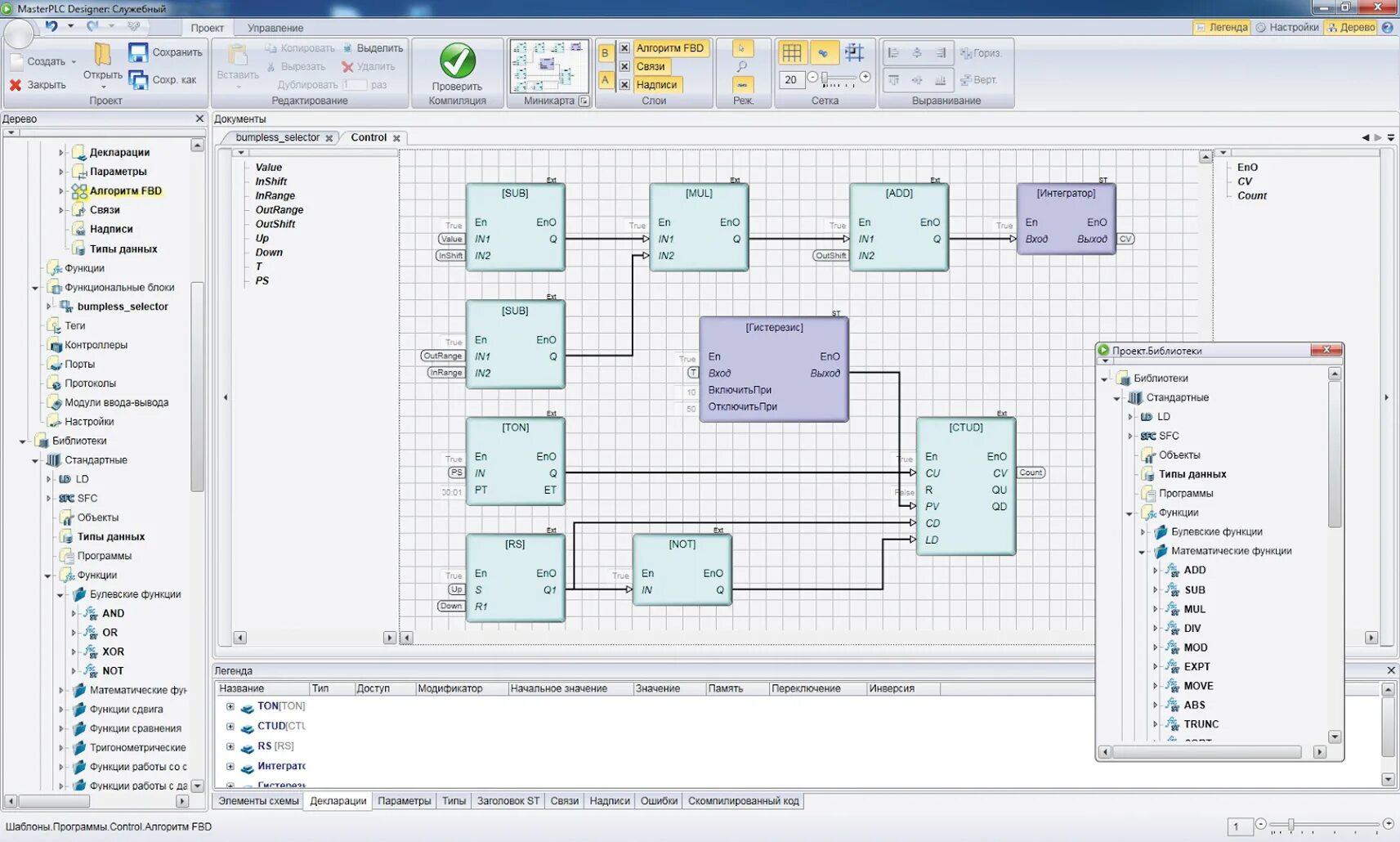Toggle the Легенда panel button

click(x=1221, y=27)
